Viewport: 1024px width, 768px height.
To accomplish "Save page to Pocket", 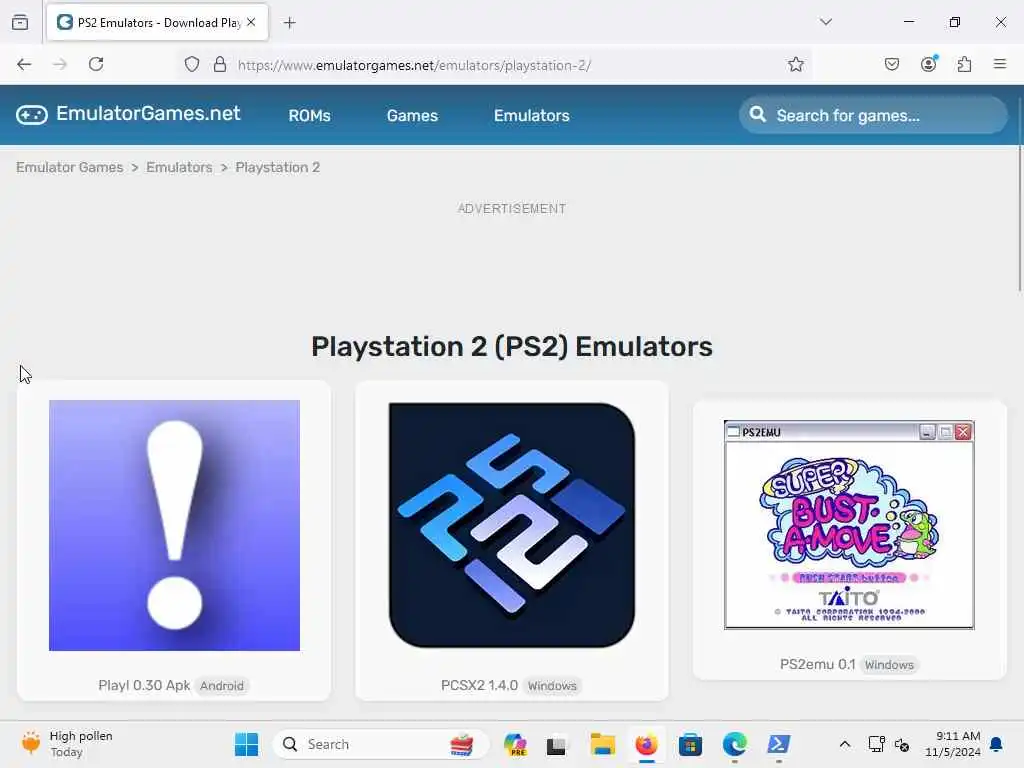I will click(892, 64).
